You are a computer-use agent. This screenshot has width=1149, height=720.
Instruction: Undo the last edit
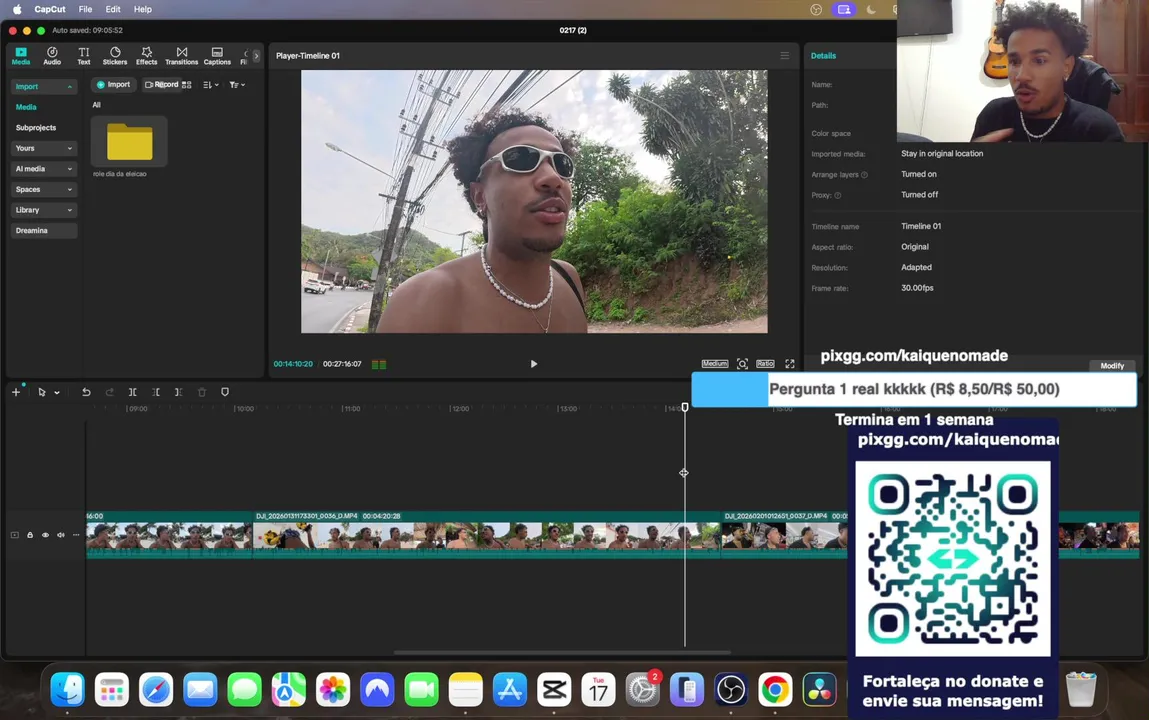click(86, 392)
